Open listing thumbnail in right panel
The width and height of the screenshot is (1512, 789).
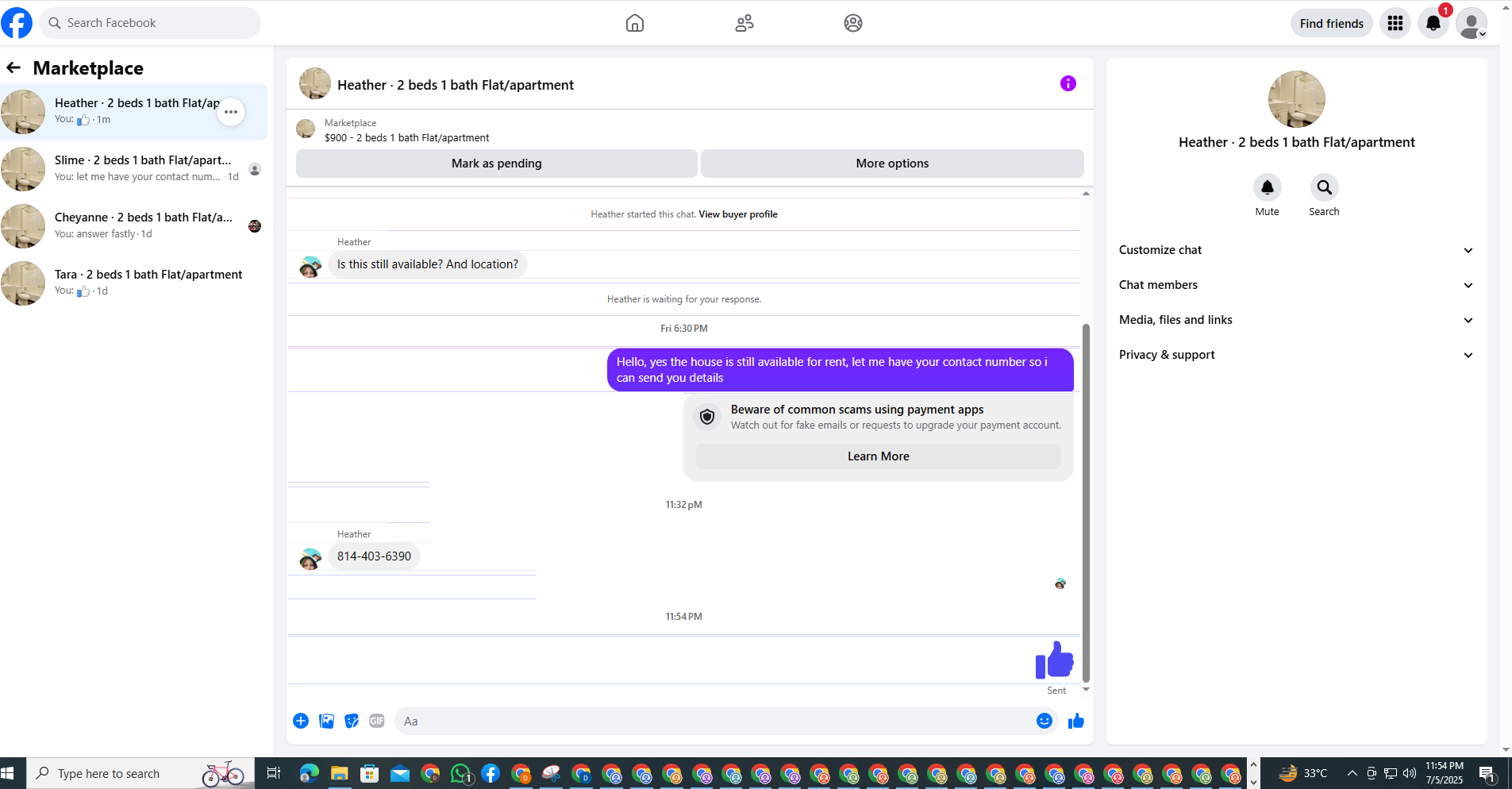pos(1297,99)
